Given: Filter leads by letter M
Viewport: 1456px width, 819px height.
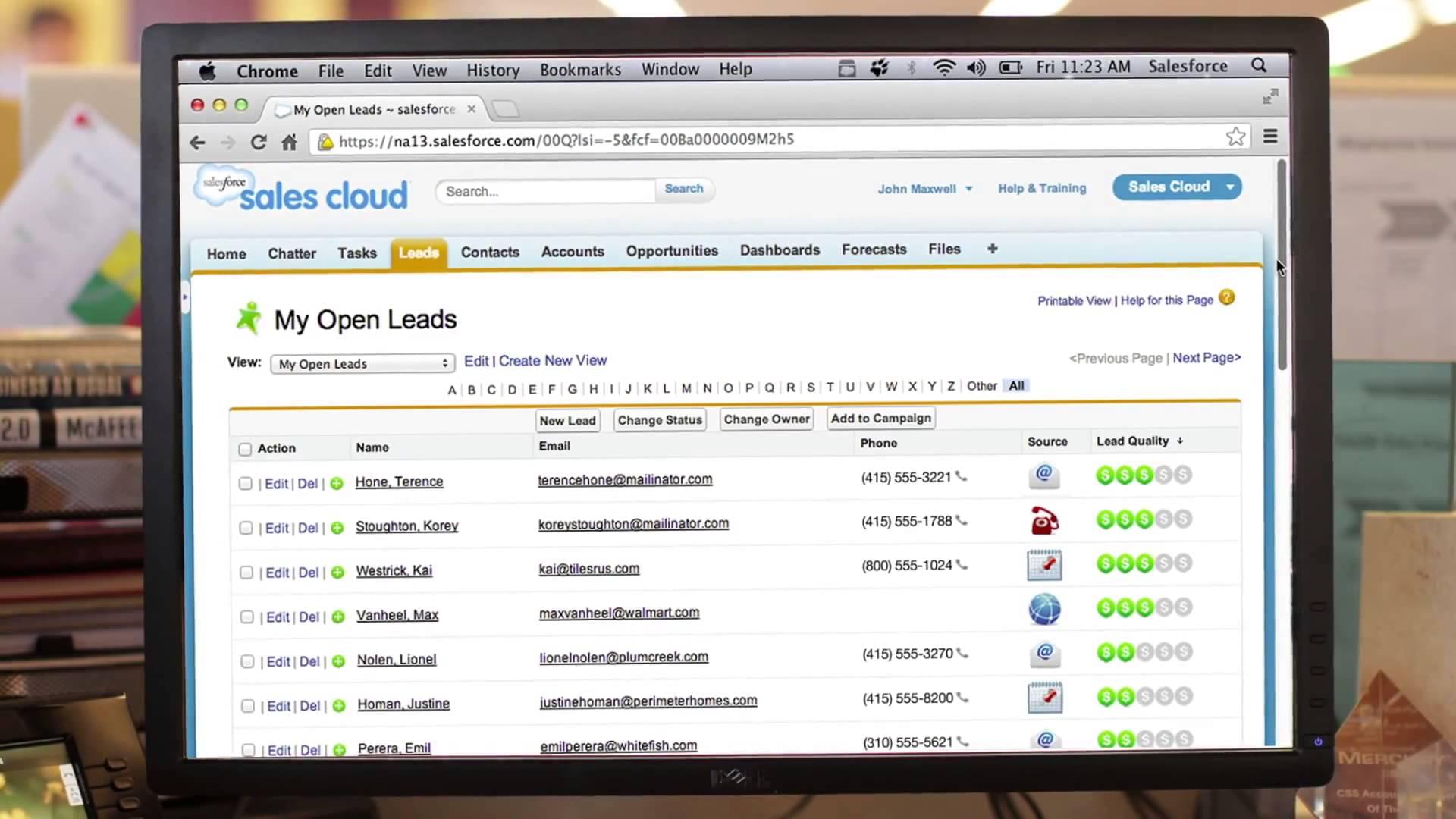Looking at the screenshot, I should point(686,388).
